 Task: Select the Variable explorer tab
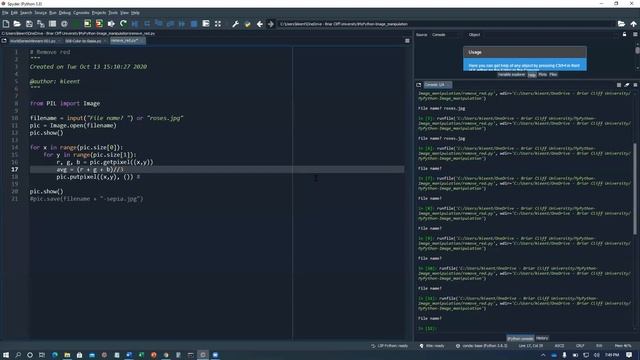click(511, 75)
